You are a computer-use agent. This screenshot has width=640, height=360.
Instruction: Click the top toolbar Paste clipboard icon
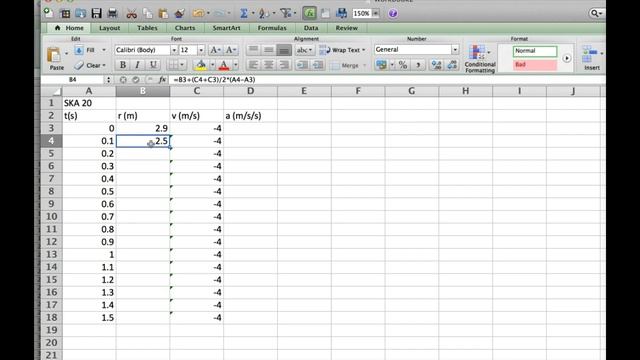[163, 13]
